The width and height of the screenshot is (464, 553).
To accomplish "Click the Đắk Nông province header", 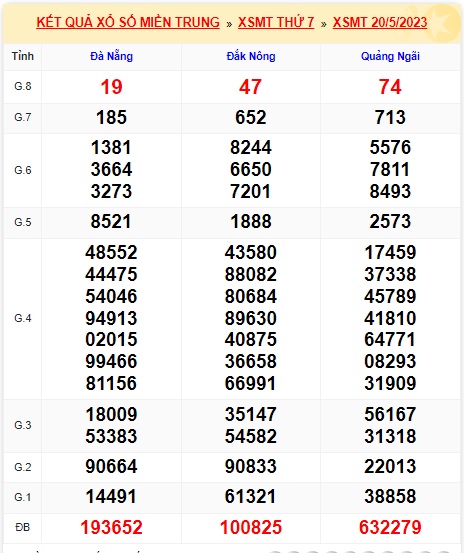I will pyautogui.click(x=251, y=56).
